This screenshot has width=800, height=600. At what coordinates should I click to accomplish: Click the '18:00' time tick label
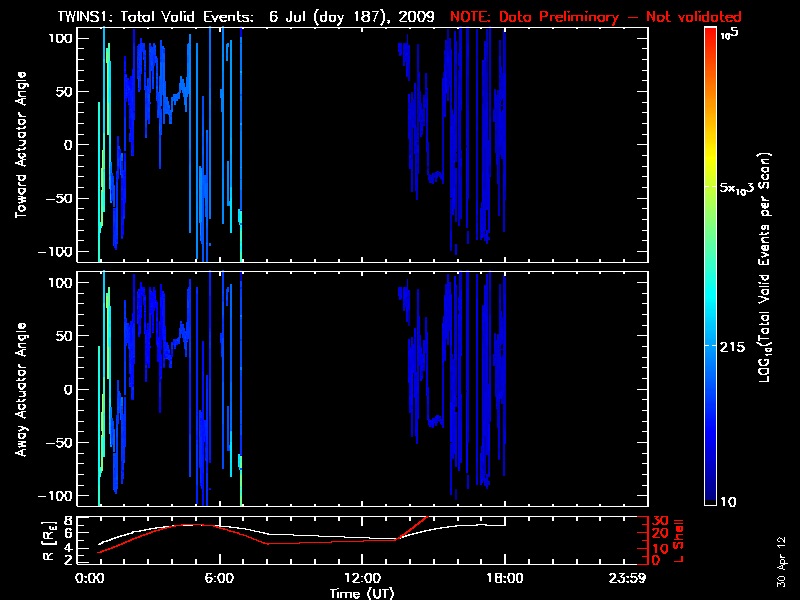point(505,578)
